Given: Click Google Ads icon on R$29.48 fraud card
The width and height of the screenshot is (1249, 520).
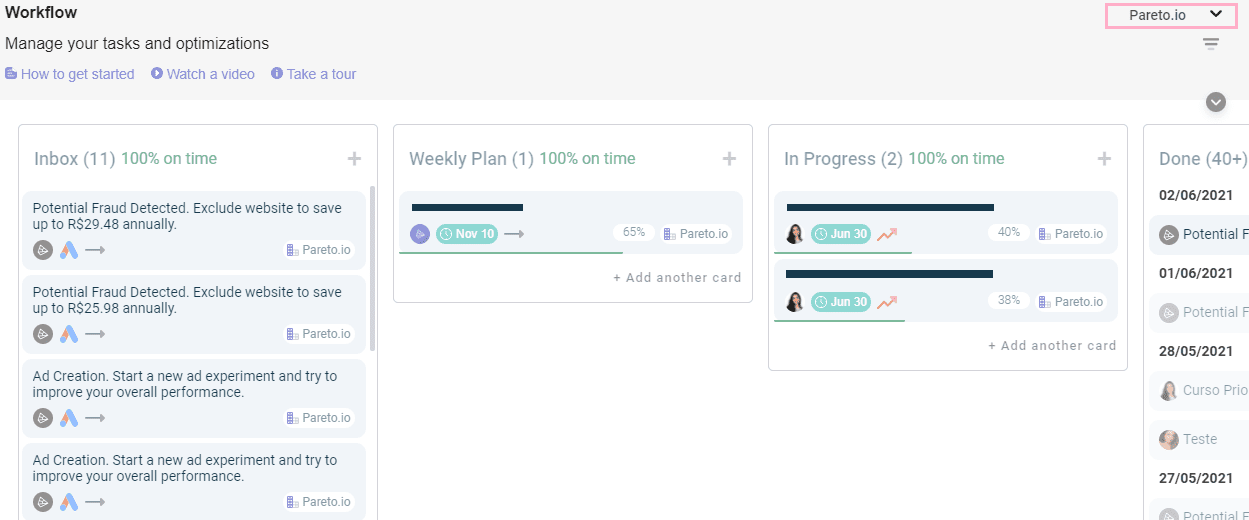Looking at the screenshot, I should click(x=69, y=250).
